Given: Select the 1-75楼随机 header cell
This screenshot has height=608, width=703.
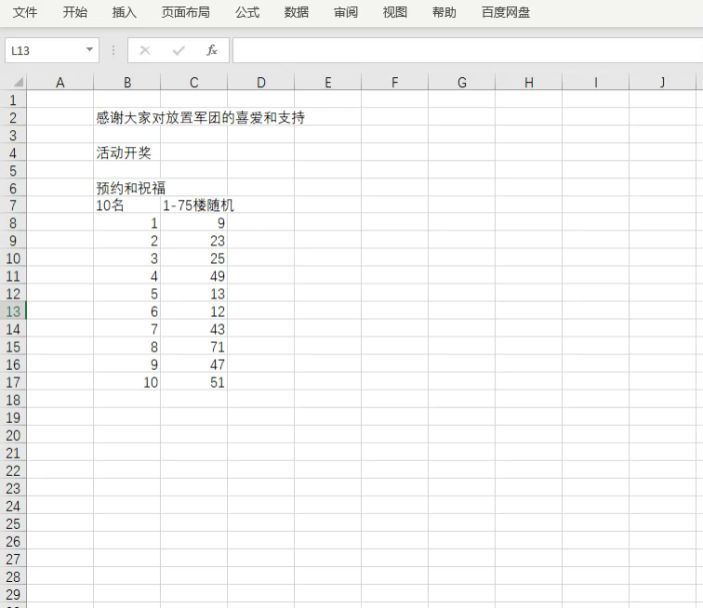Looking at the screenshot, I should click(194, 206).
